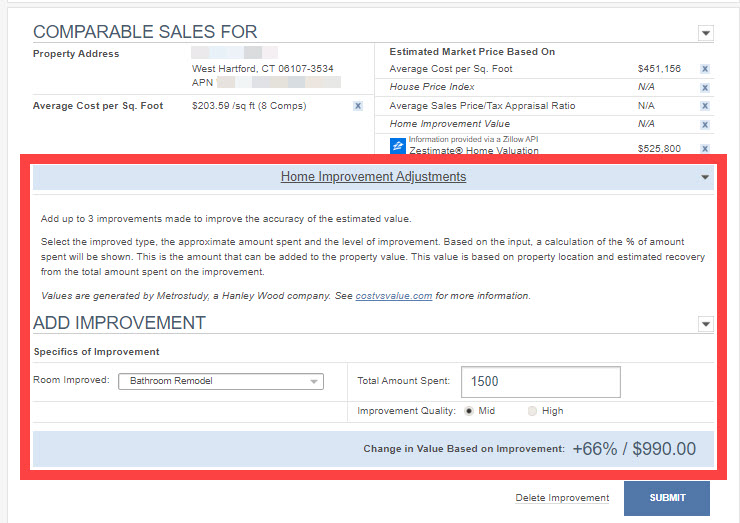The height and width of the screenshot is (523, 740).
Task: Click Delete Improvement link
Action: click(562, 498)
